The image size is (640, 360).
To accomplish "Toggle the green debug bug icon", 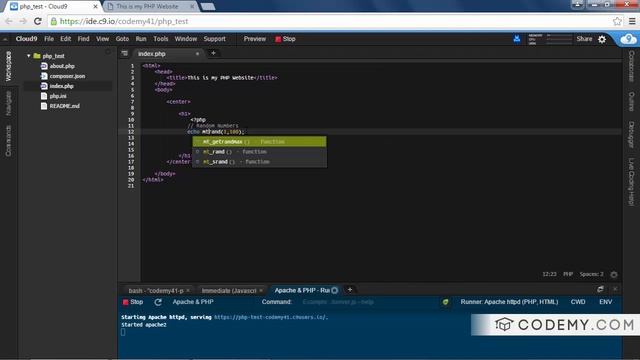I will pos(445,302).
